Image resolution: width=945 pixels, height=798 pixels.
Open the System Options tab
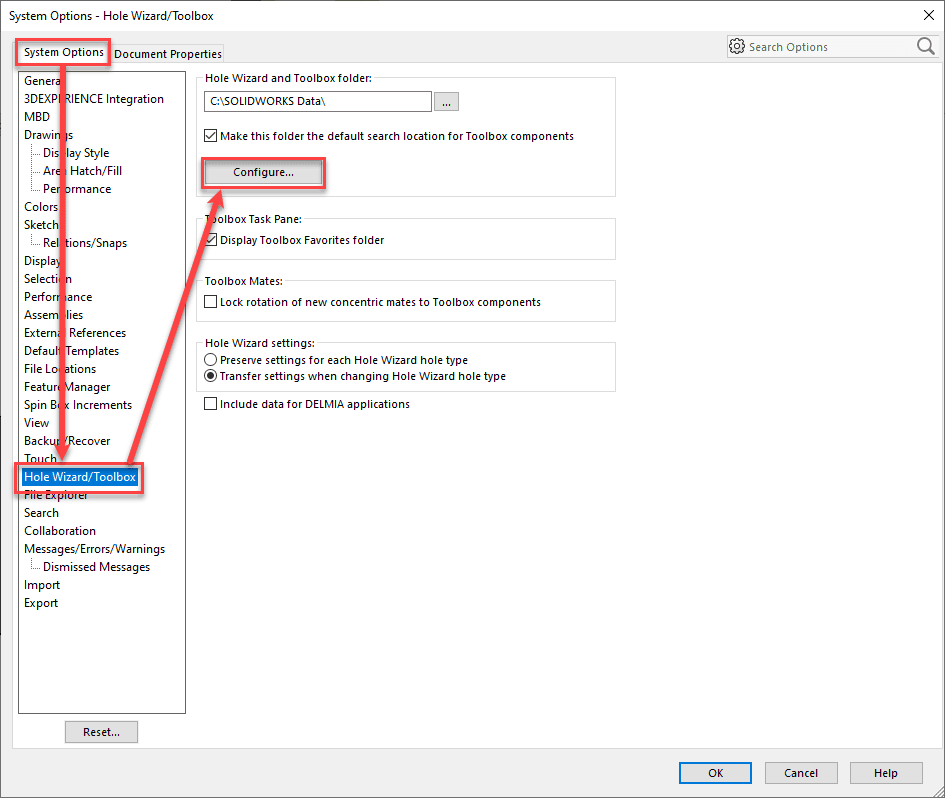(x=63, y=52)
